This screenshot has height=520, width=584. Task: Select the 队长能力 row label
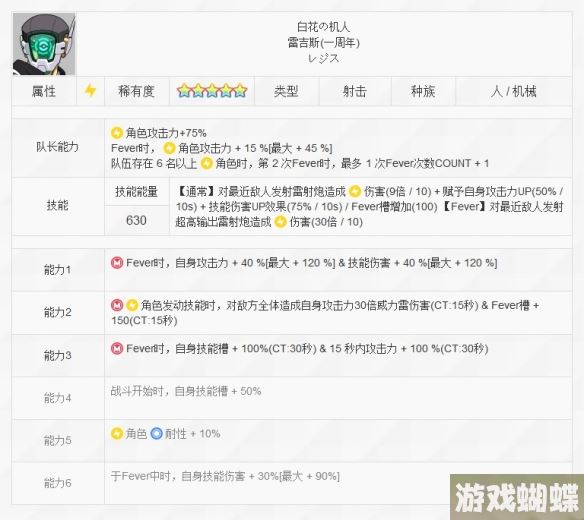tap(57, 147)
